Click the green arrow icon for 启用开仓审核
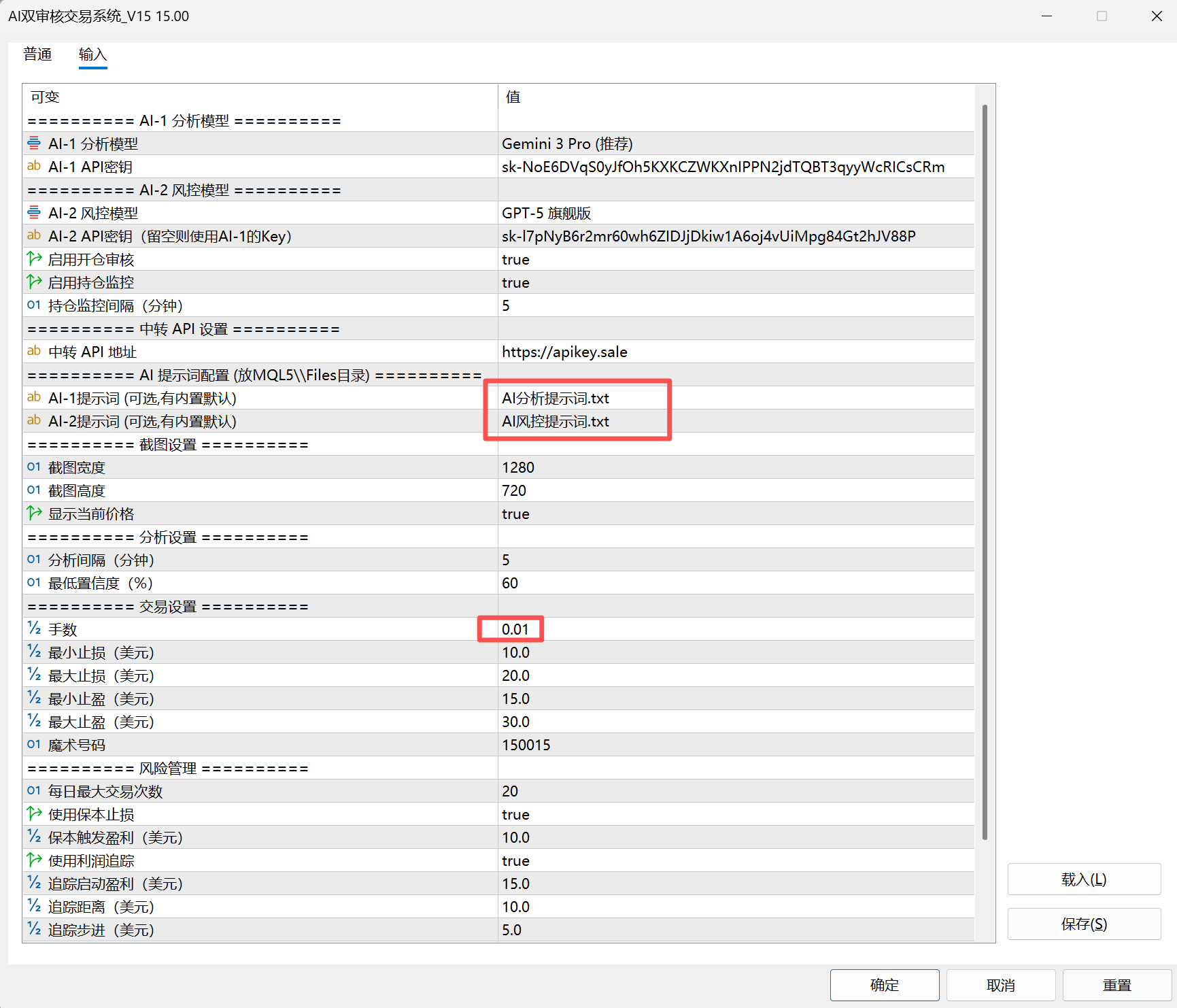Viewport: 1177px width, 1008px height. click(34, 259)
